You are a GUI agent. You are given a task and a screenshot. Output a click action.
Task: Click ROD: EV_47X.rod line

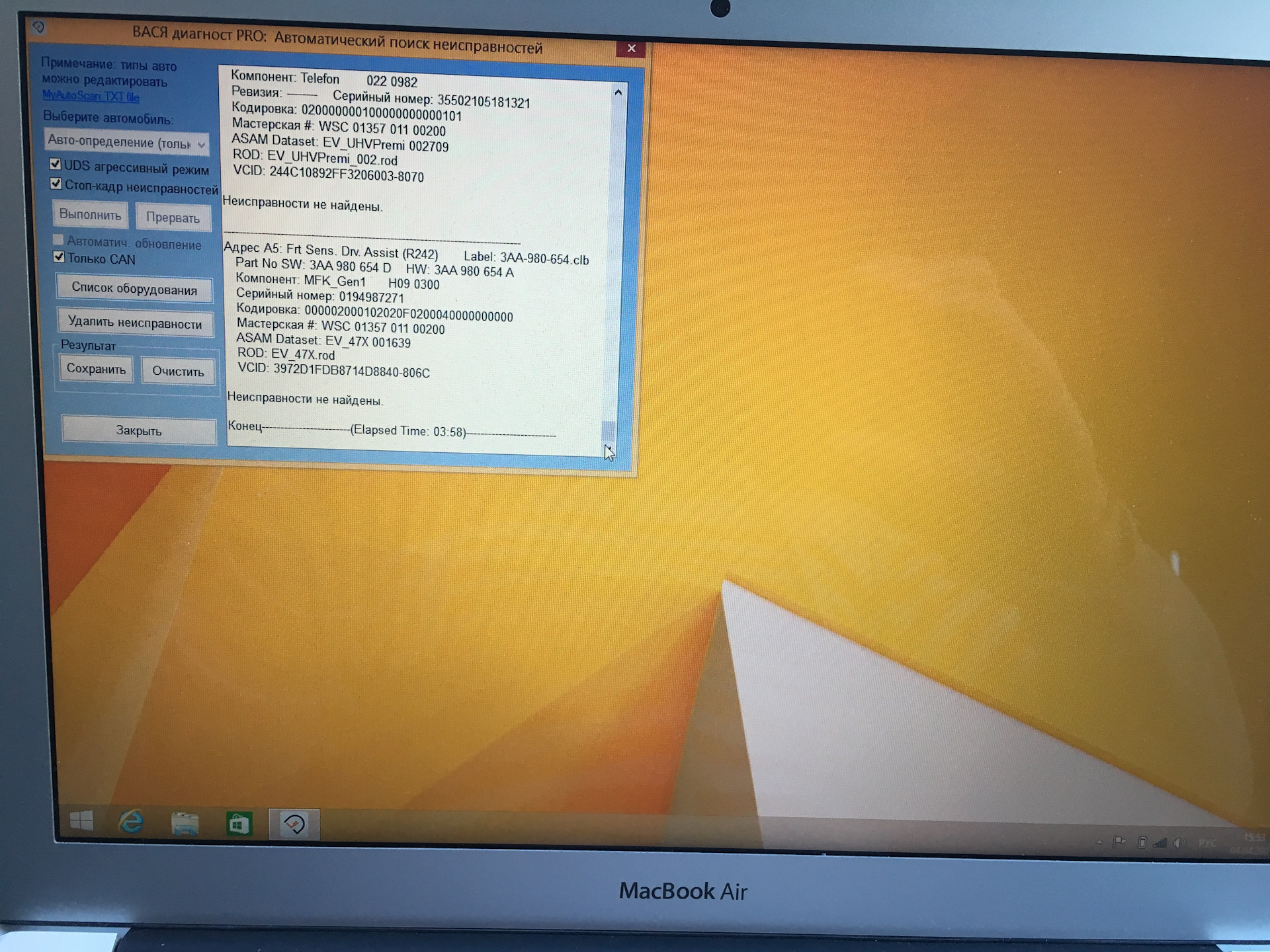coord(286,354)
